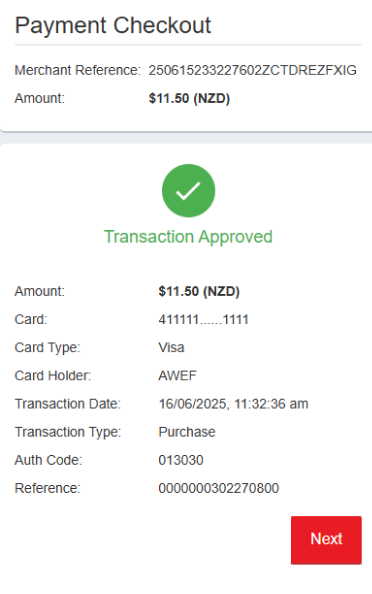
Task: Click the green approved checkmark icon
Action: tap(188, 191)
